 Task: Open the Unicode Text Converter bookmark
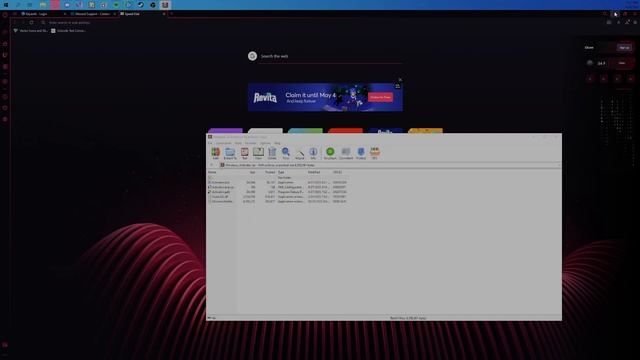pos(68,31)
